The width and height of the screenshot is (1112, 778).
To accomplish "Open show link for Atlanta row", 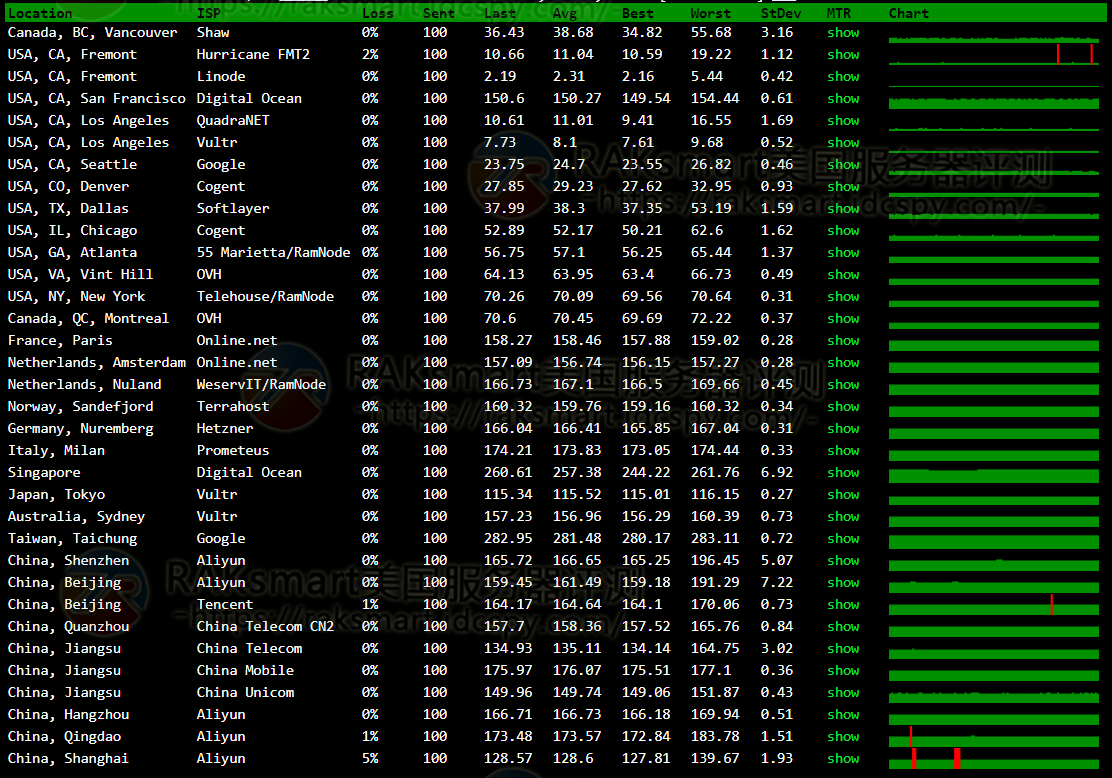I will coord(843,252).
